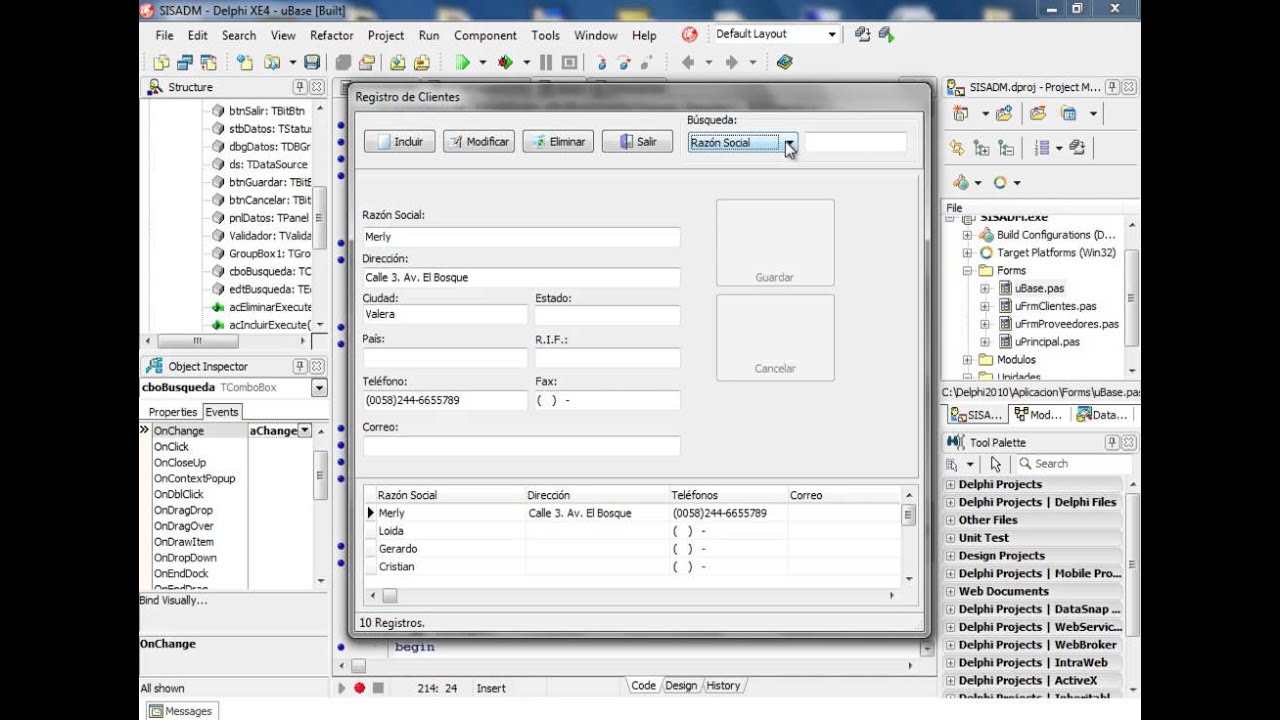The width and height of the screenshot is (1280, 720).
Task: Click the Step Over icon
Action: point(624,62)
